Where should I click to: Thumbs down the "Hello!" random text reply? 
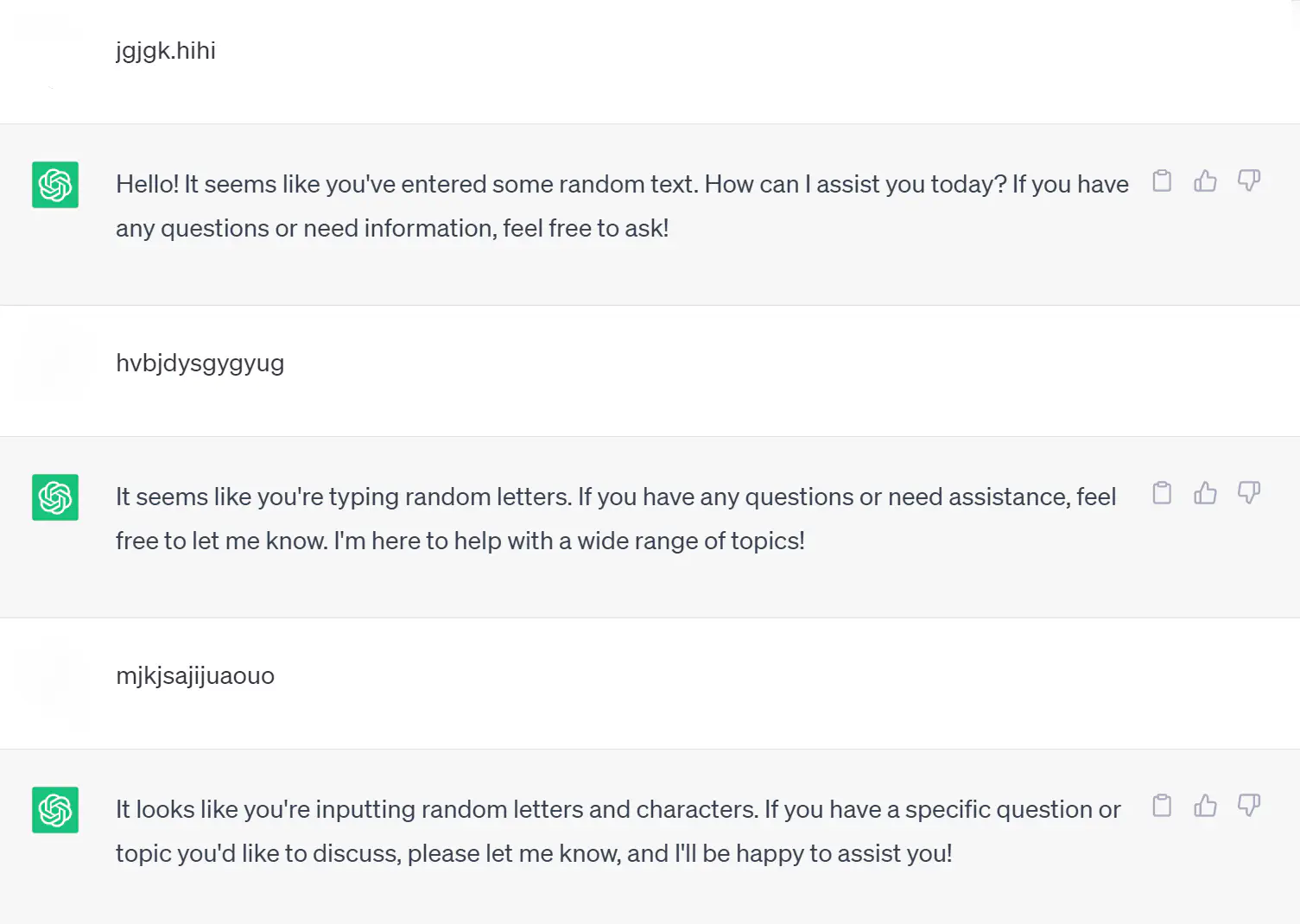click(x=1249, y=180)
